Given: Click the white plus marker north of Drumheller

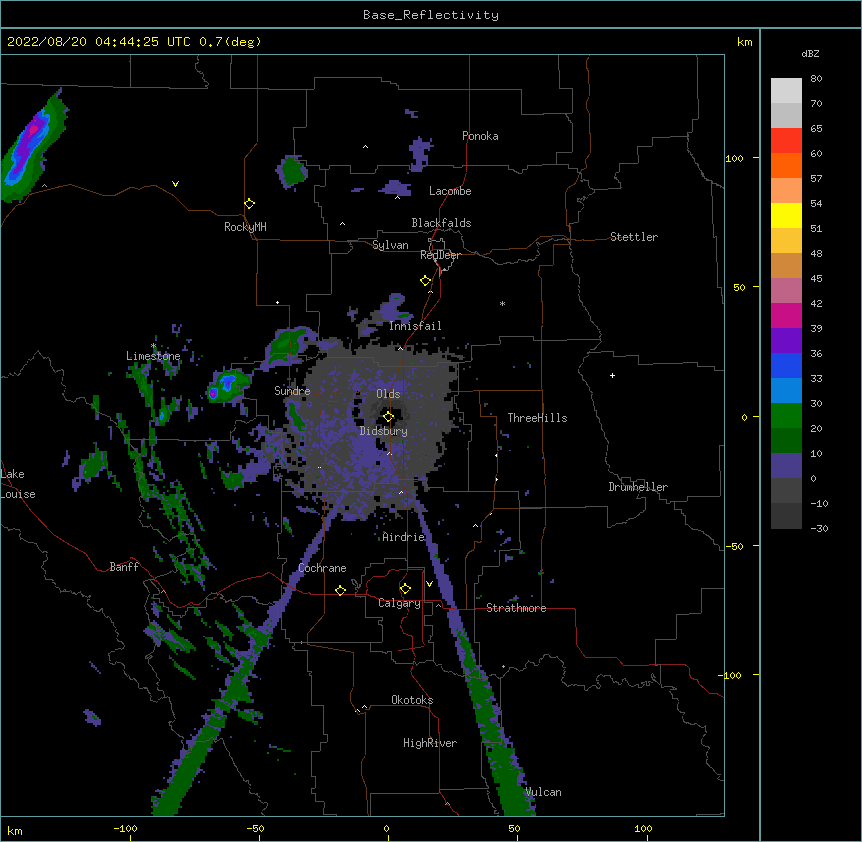Looking at the screenshot, I should 612,375.
